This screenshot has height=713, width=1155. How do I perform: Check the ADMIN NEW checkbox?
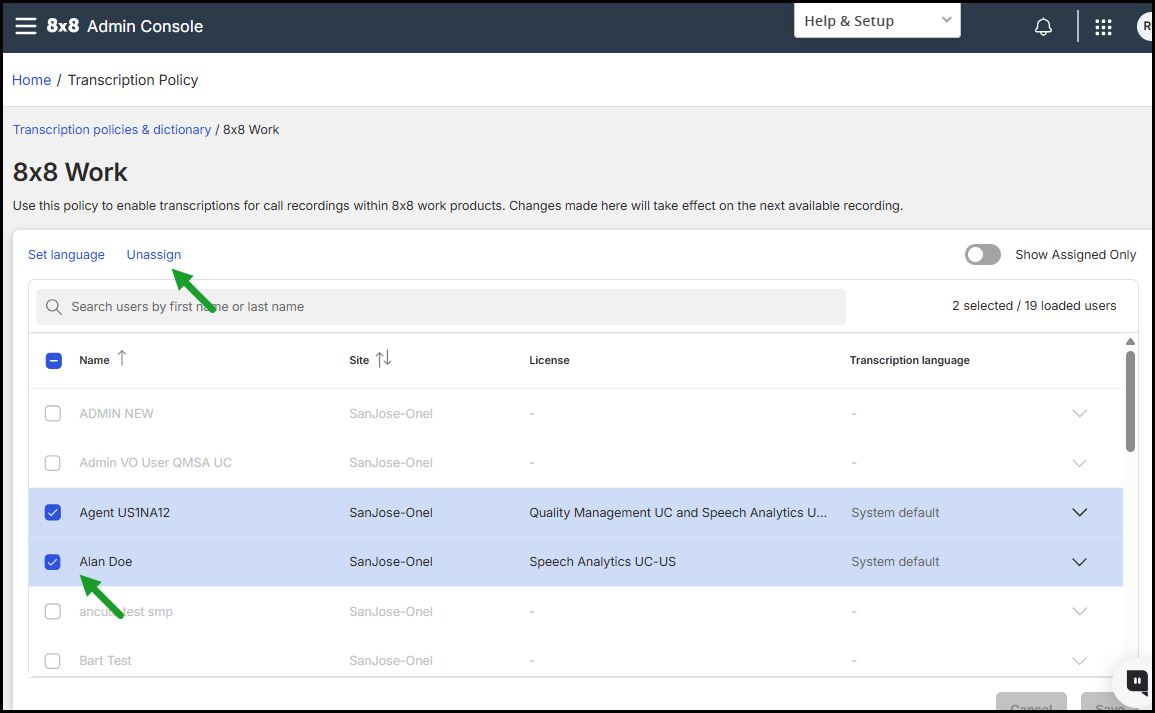[53, 413]
